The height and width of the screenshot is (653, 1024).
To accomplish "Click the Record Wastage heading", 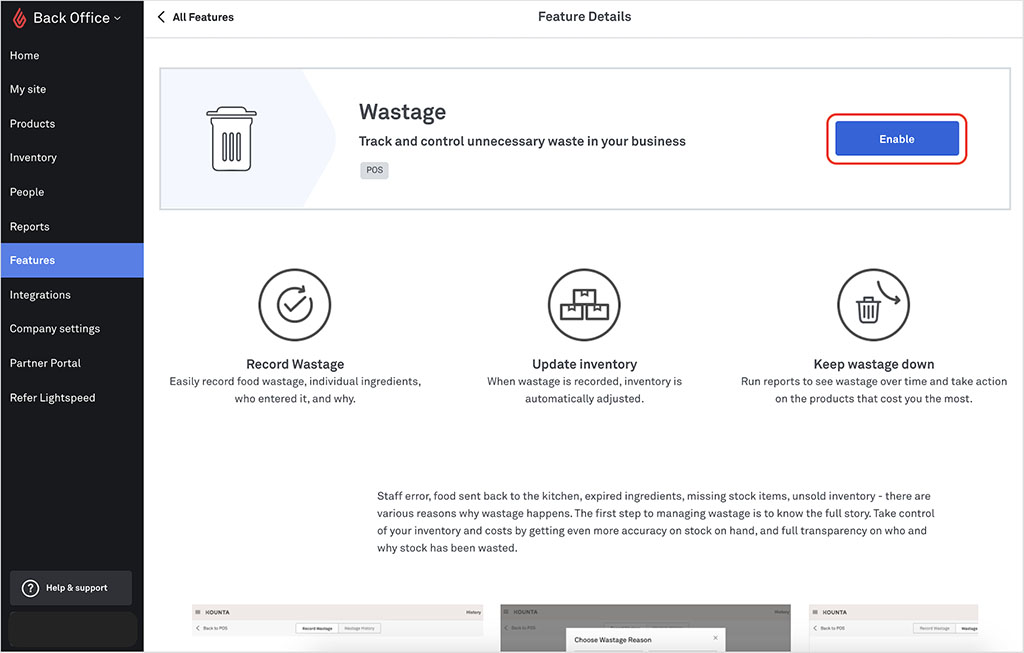I will [295, 364].
